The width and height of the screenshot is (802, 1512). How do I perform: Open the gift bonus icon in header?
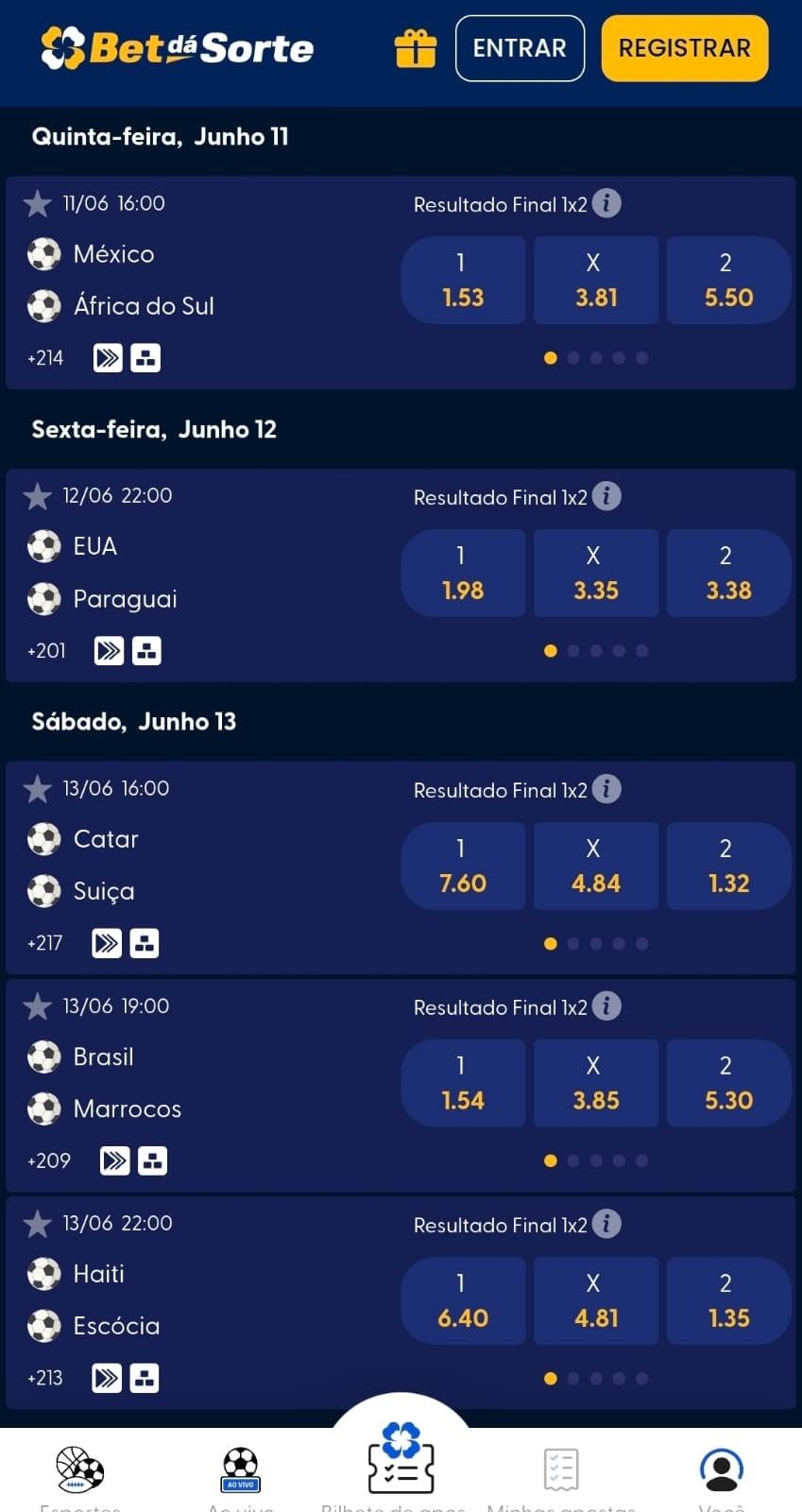point(415,48)
